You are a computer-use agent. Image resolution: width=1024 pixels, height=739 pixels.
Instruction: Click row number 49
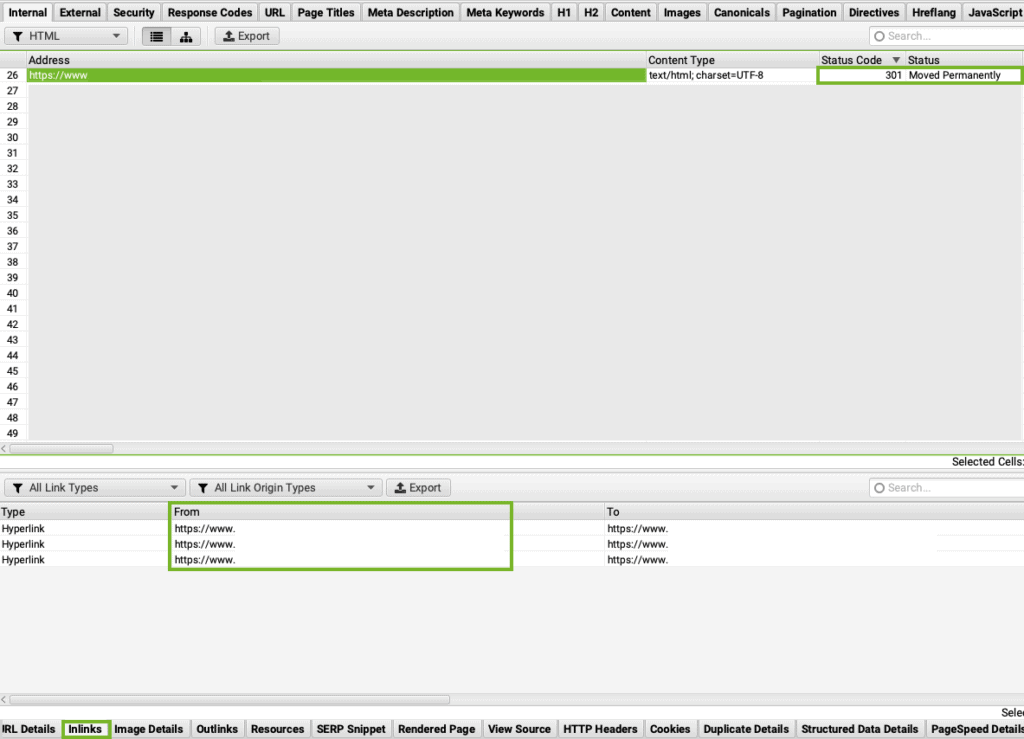coord(12,433)
